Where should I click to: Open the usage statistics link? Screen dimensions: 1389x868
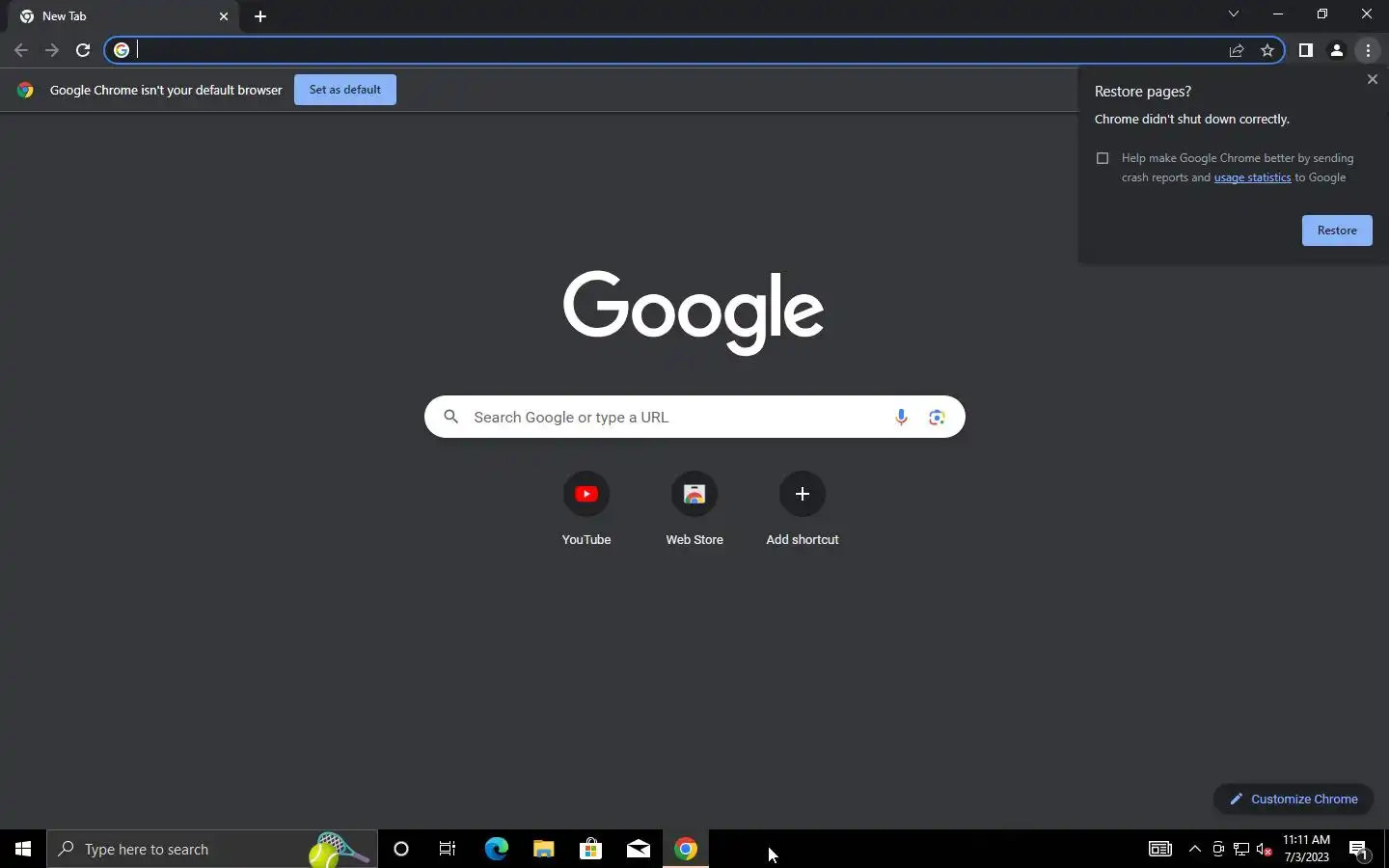tap(1252, 177)
